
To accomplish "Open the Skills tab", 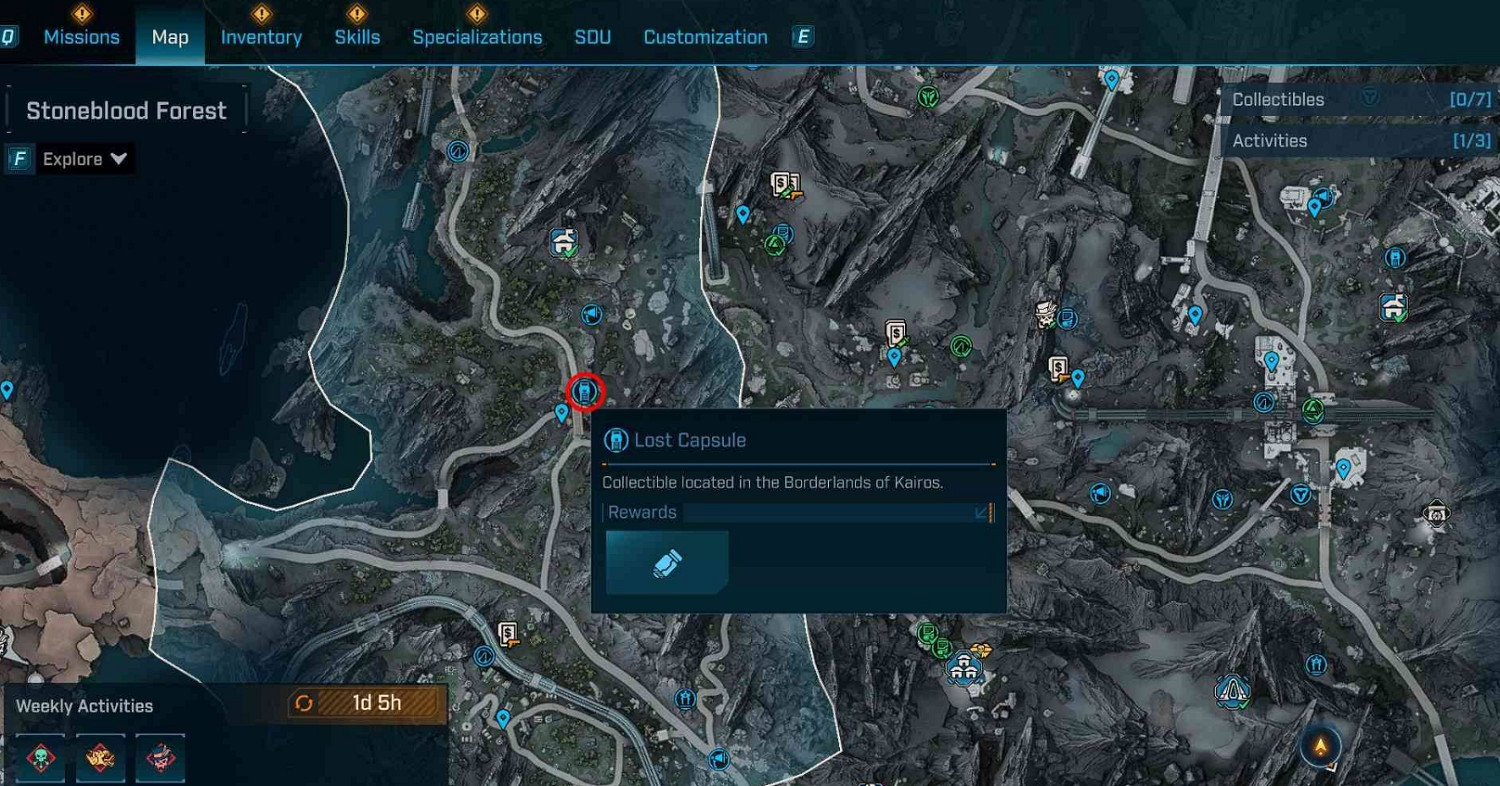I will (x=357, y=37).
